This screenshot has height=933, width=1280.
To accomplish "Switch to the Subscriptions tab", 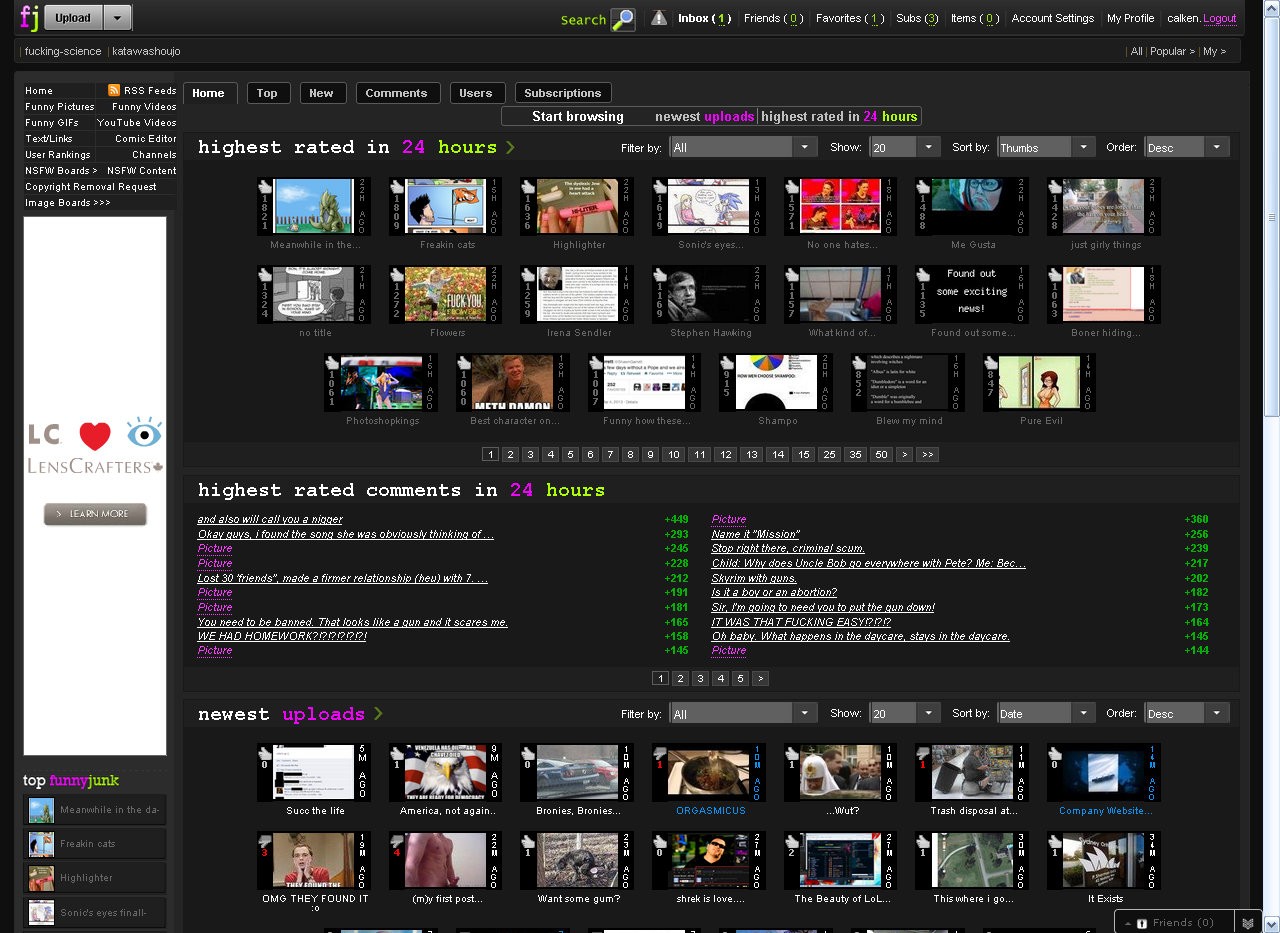I will (562, 93).
